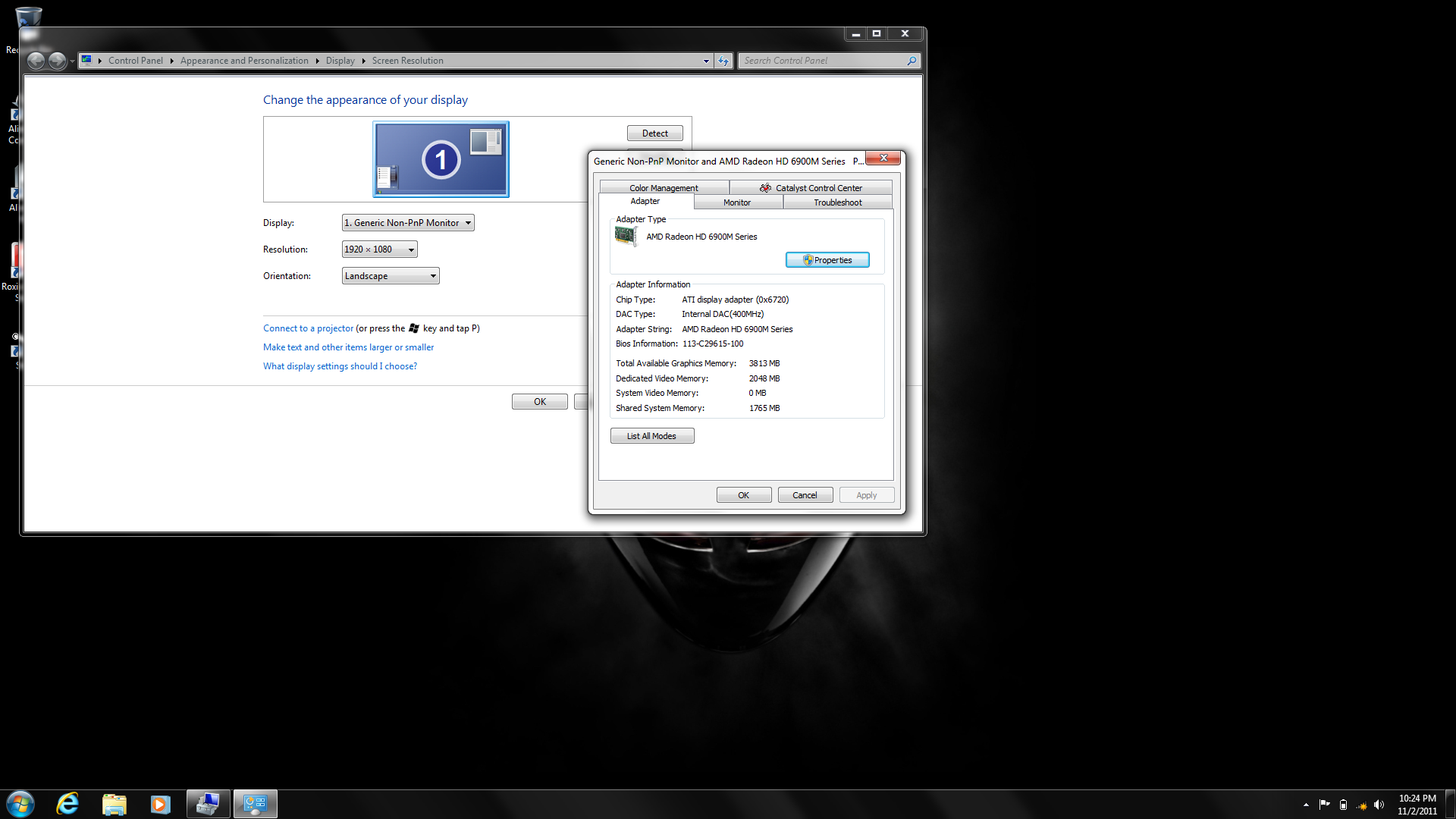Switch to the Control Panel display taskbar window
The width and height of the screenshot is (1456, 819).
(x=256, y=804)
